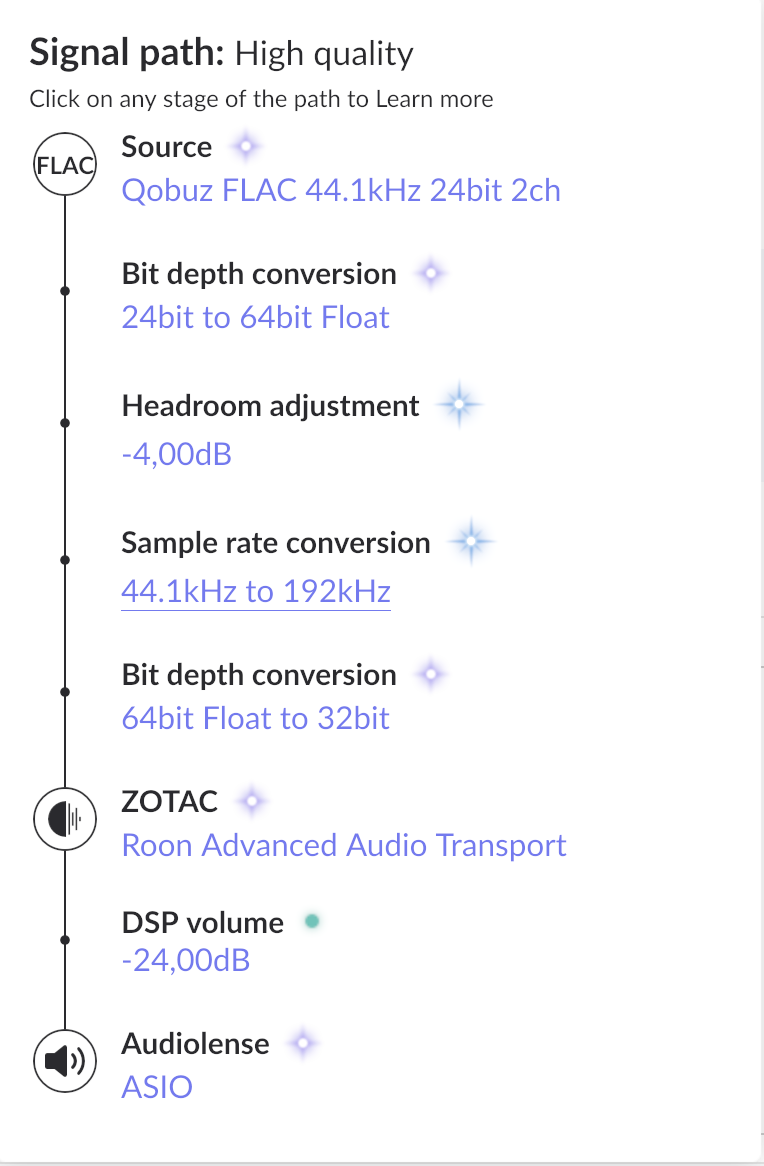Click the ZOTAC audio transport icon
Image resolution: width=764 pixels, height=1166 pixels.
pyautogui.click(x=65, y=820)
